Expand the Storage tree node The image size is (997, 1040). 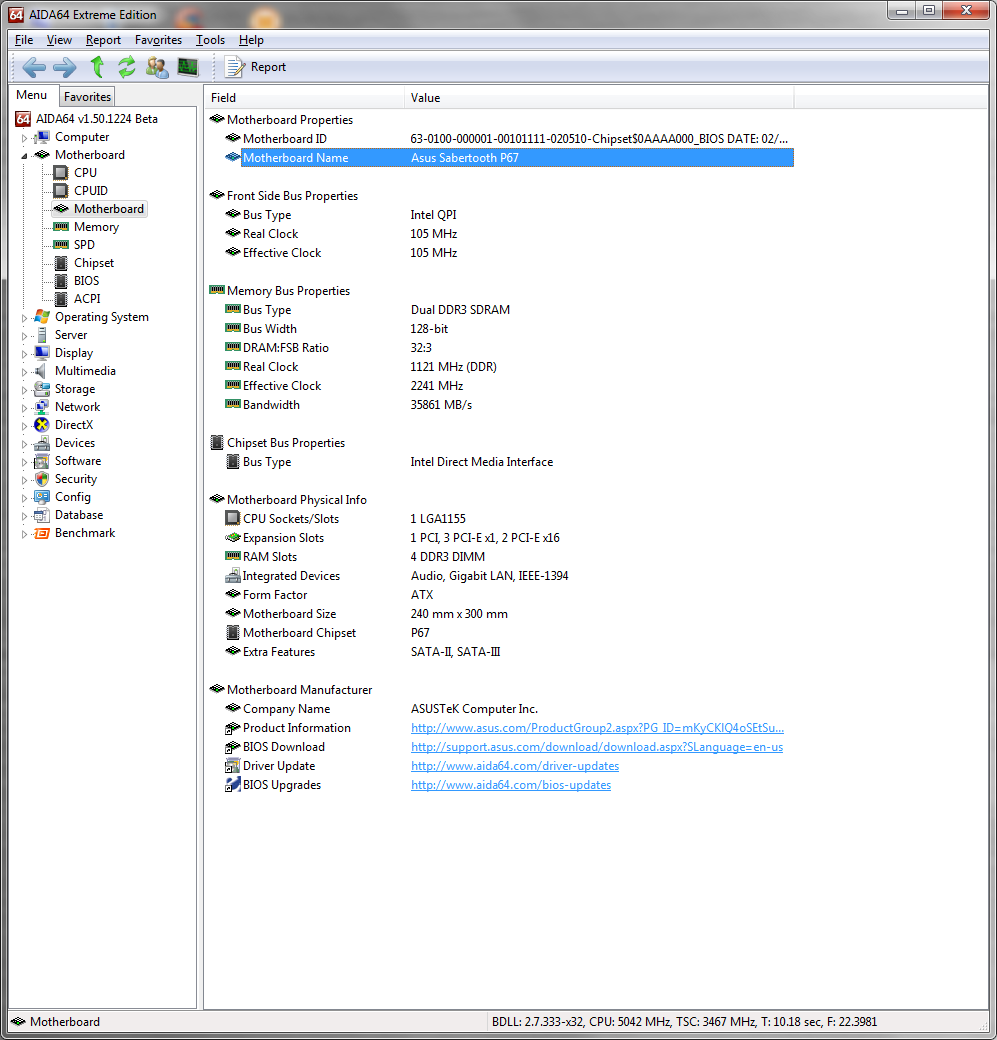click(25, 389)
